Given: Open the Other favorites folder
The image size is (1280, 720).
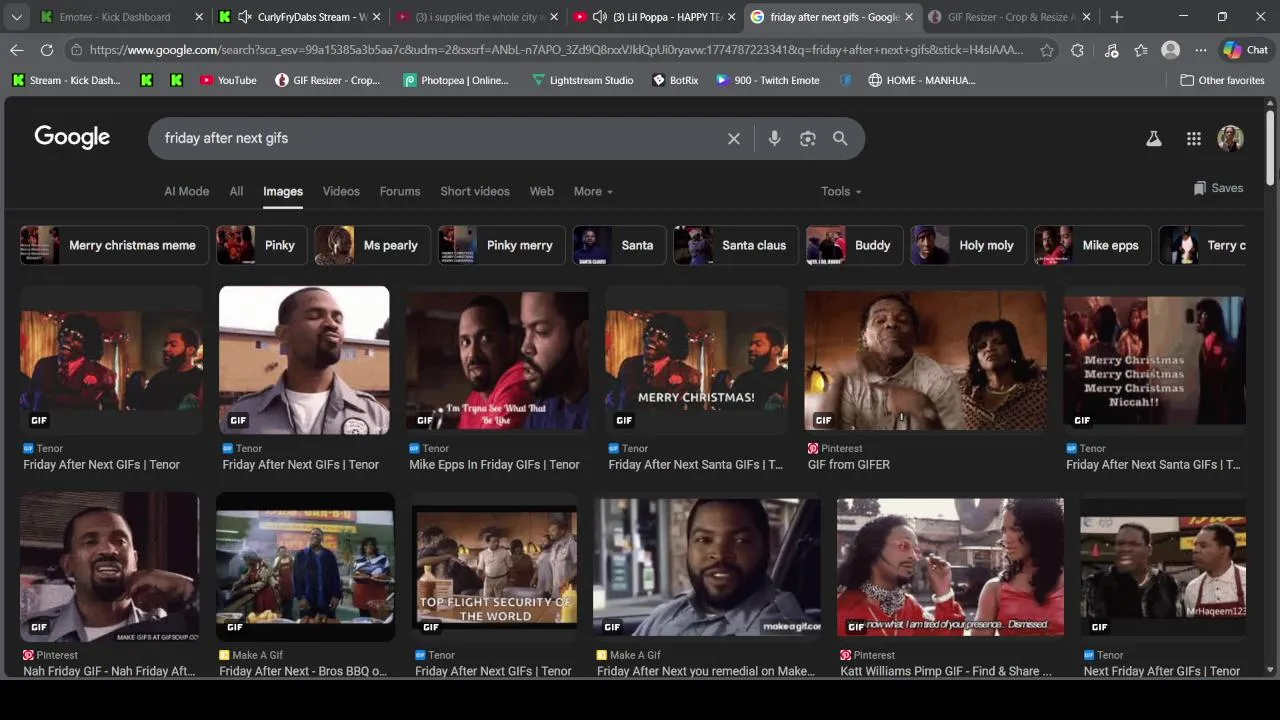Looking at the screenshot, I should (1222, 80).
